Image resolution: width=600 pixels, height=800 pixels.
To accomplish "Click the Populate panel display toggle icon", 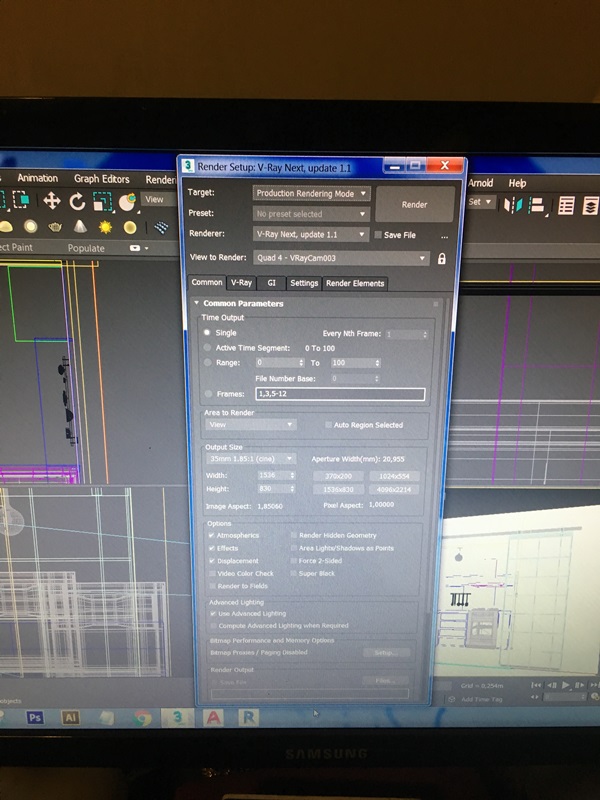I will [135, 248].
